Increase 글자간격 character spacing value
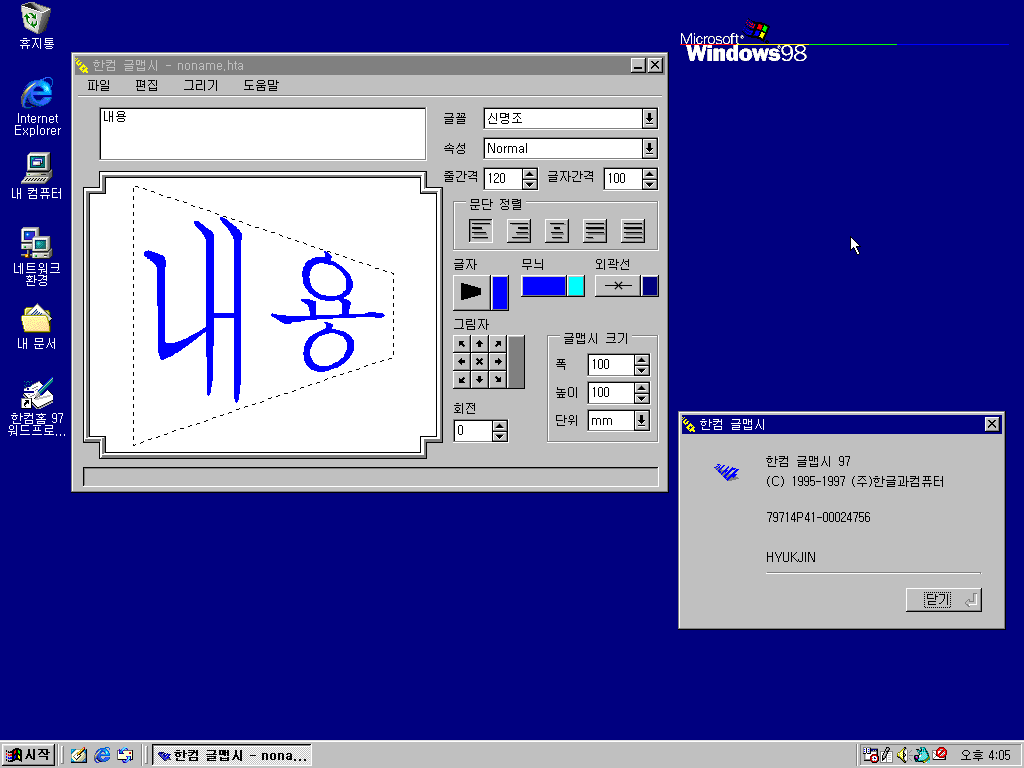 649,174
